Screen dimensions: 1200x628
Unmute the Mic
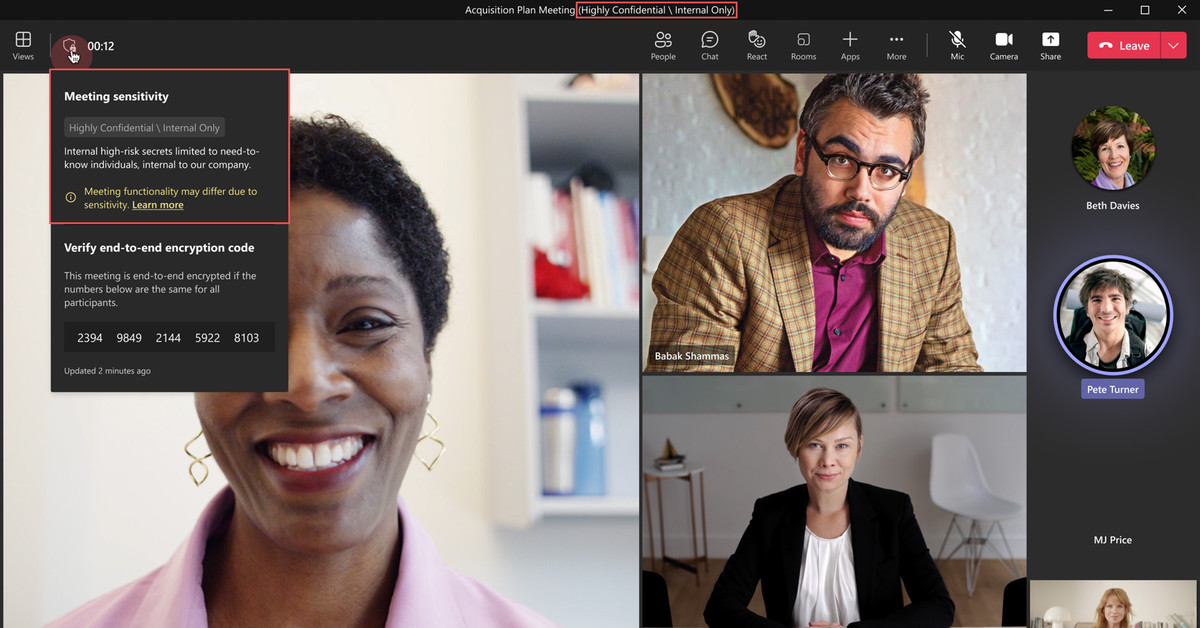pos(957,45)
